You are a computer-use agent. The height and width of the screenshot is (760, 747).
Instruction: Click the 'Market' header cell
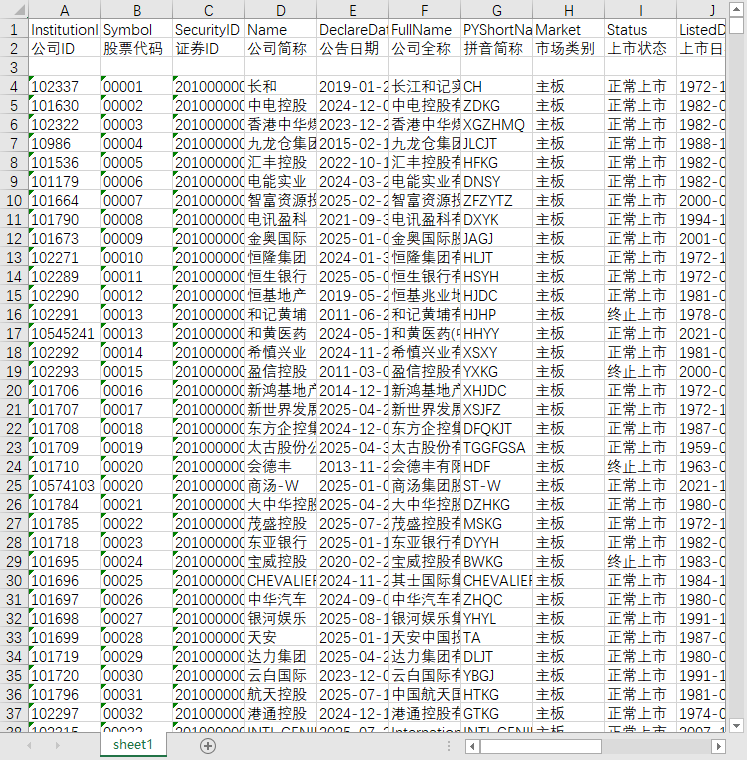(x=569, y=30)
